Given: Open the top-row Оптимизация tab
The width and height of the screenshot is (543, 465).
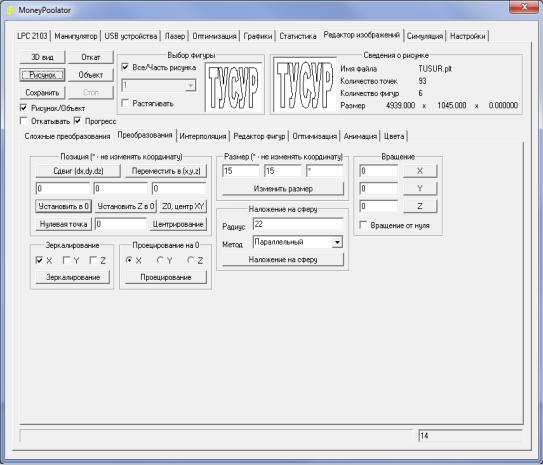Looking at the screenshot, I should [x=214, y=36].
